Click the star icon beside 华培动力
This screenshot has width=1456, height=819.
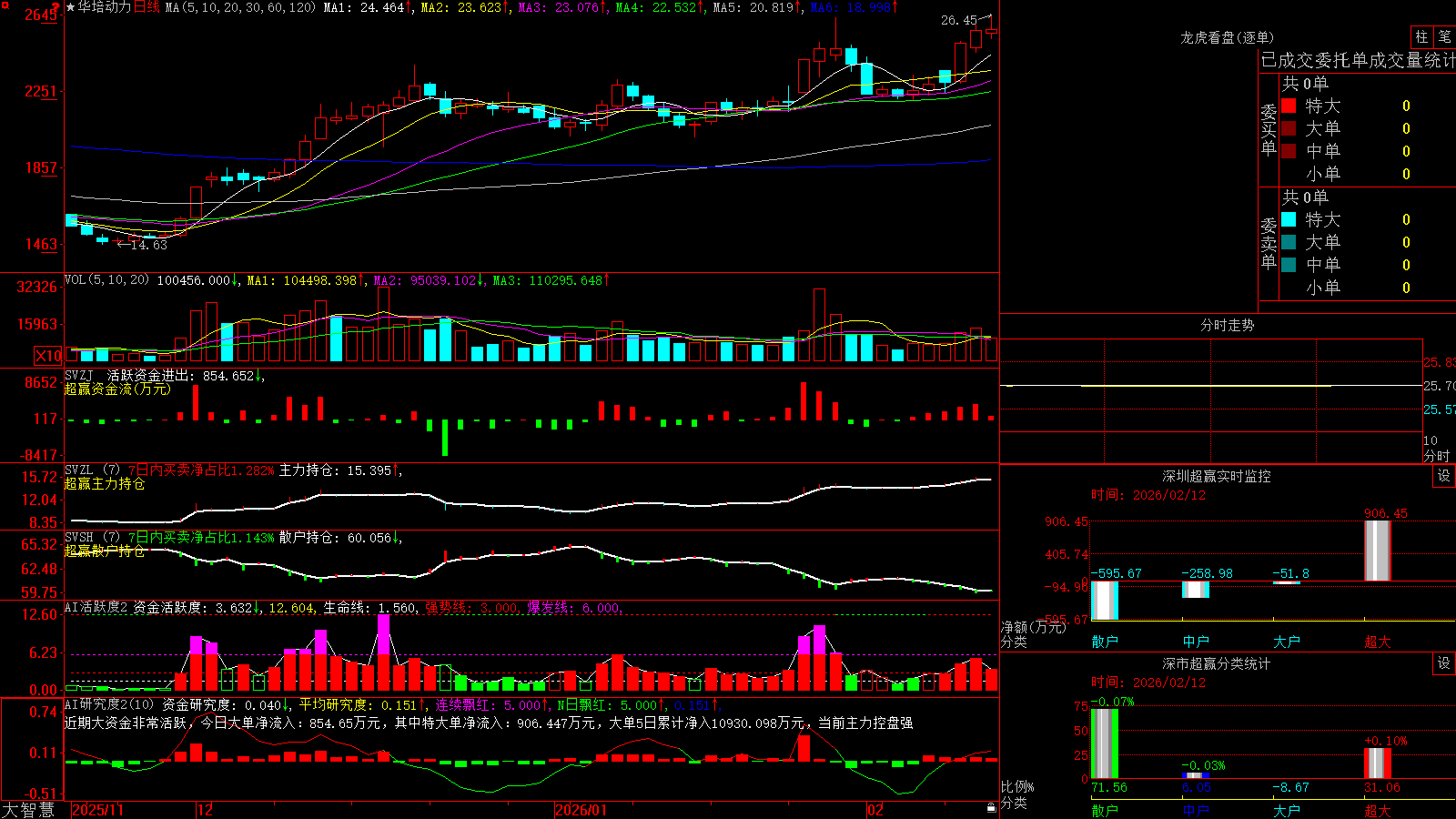click(x=71, y=7)
